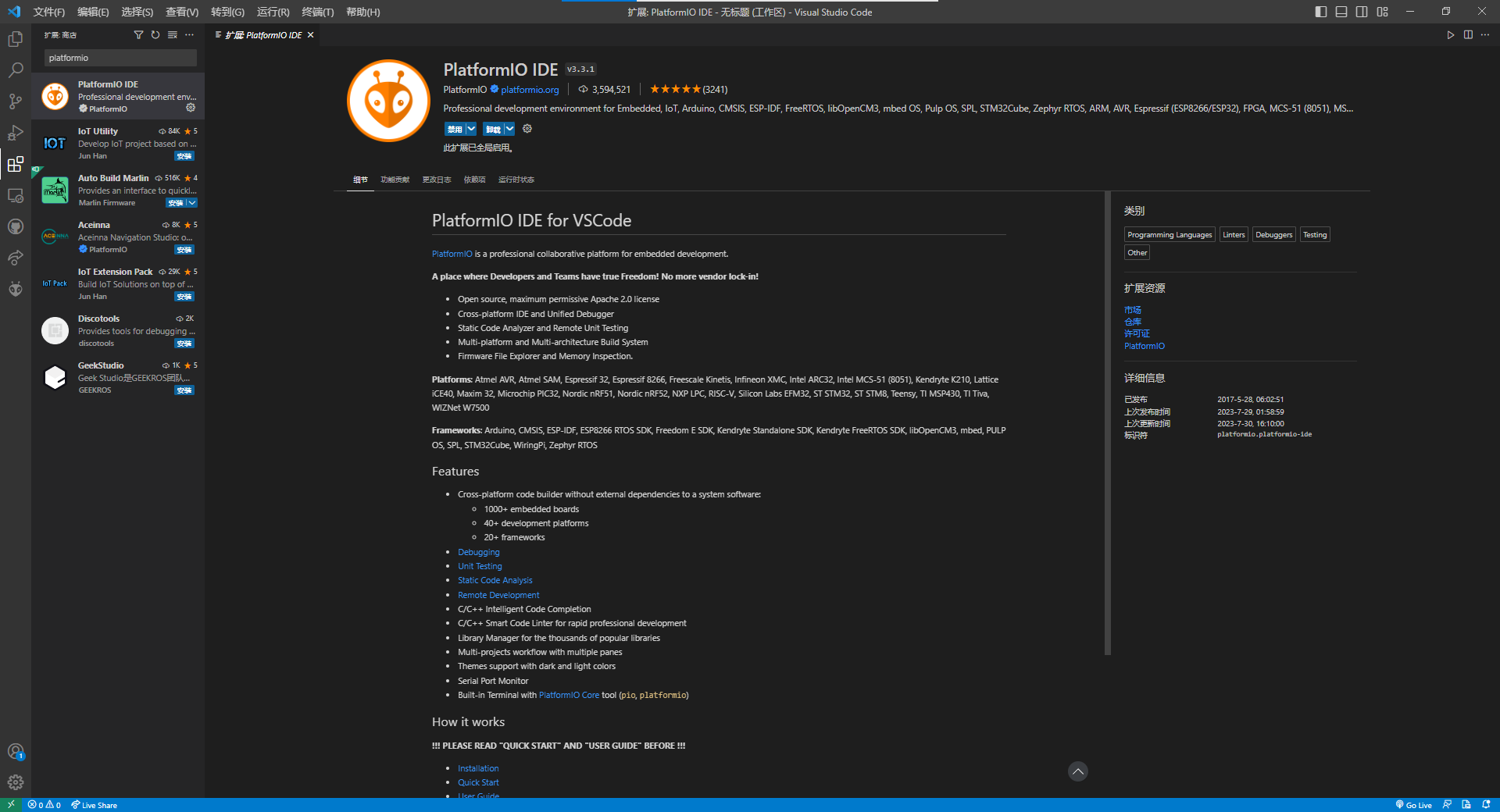The width and height of the screenshot is (1500, 812).
Task: Open the platformio.org publisher link
Action: coord(530,90)
